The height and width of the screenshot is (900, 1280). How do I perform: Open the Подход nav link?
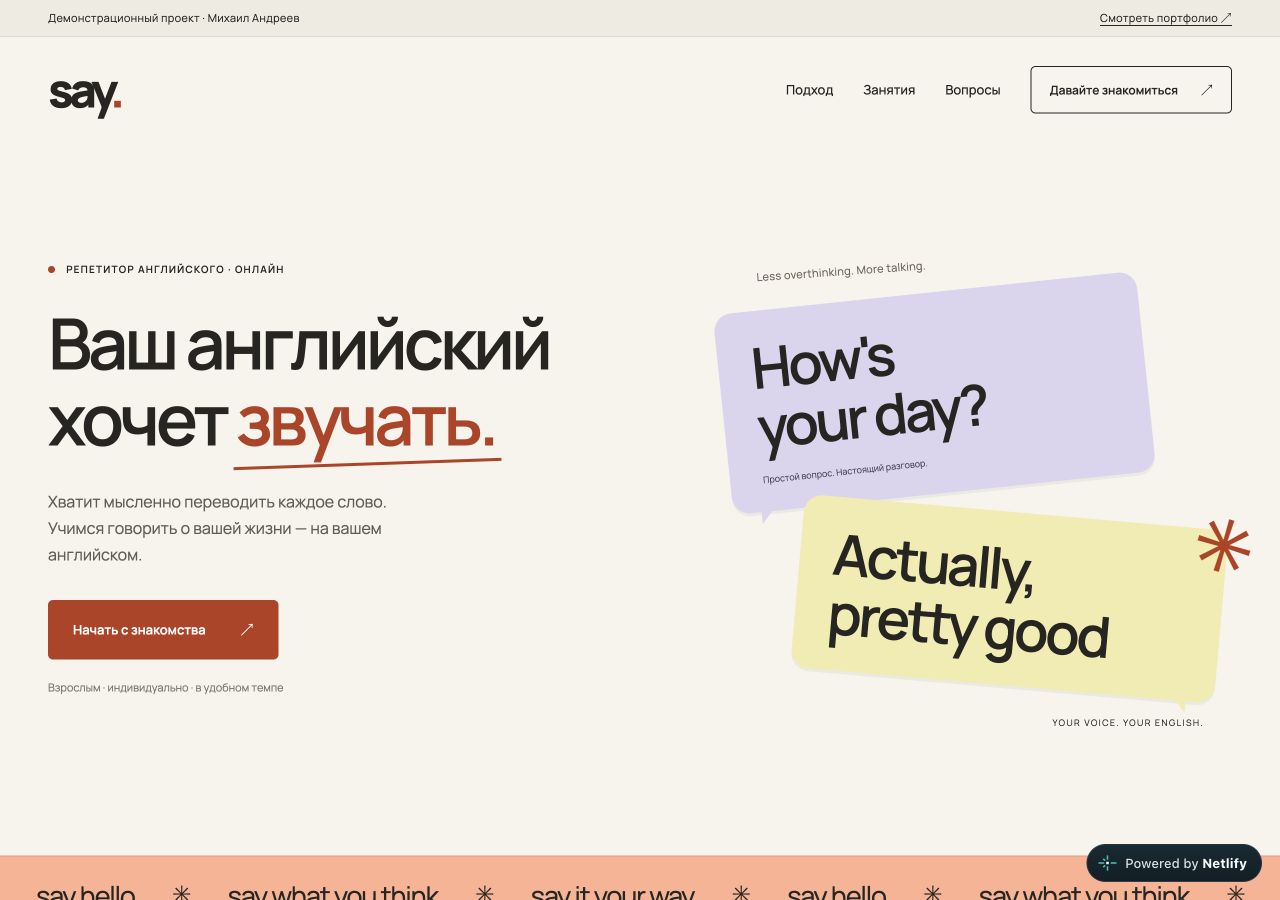tap(809, 90)
